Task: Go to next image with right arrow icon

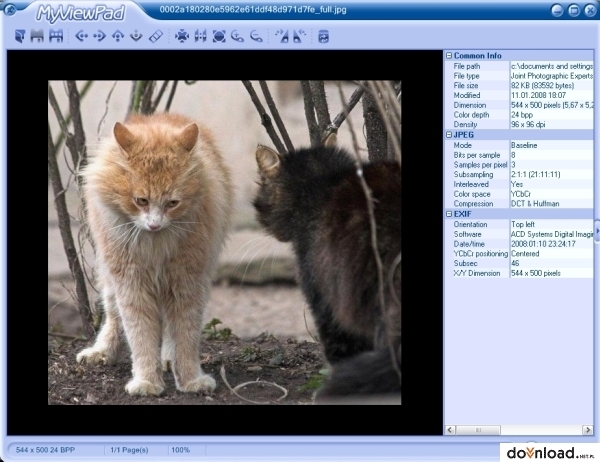Action: 99,36
